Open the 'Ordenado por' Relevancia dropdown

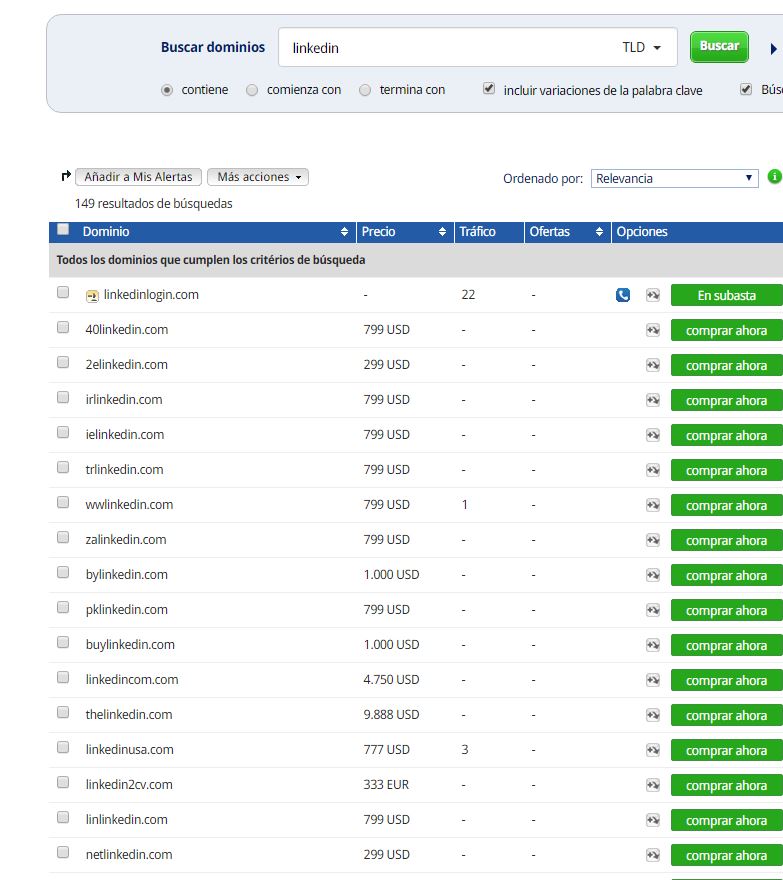pyautogui.click(x=674, y=178)
